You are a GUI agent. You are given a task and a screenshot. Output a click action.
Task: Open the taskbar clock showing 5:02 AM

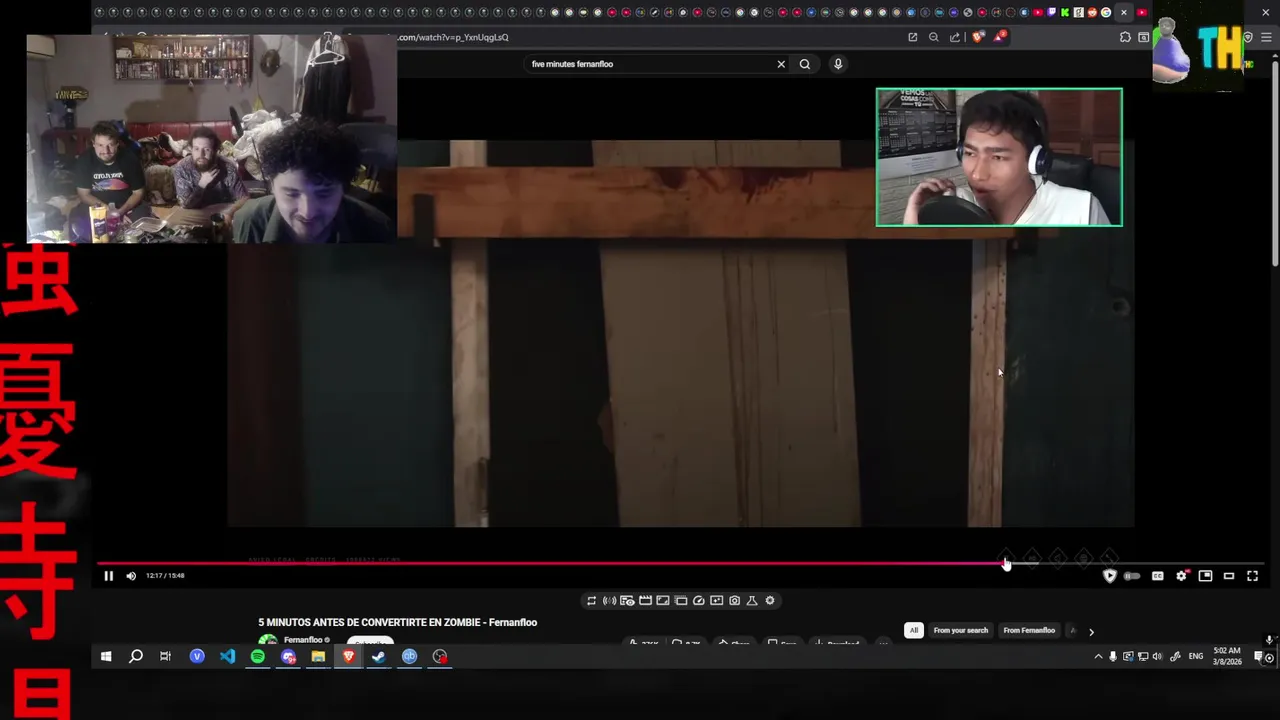(1227, 656)
